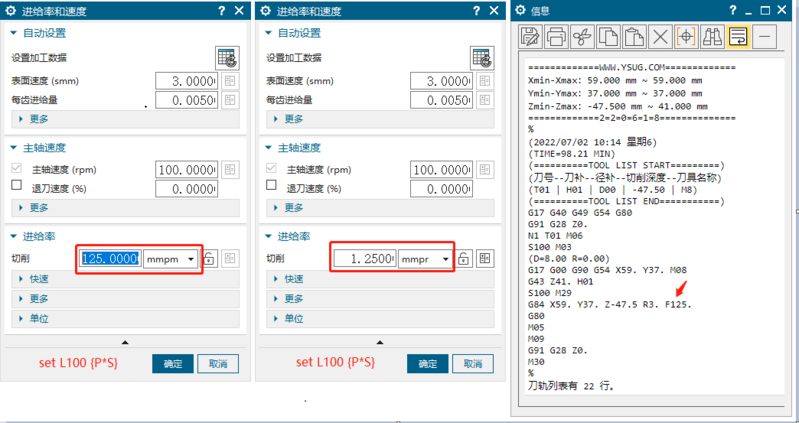Click the up-arrow collapse handle in mmpr dialog
This screenshot has width=799, height=423.
[x=380, y=342]
